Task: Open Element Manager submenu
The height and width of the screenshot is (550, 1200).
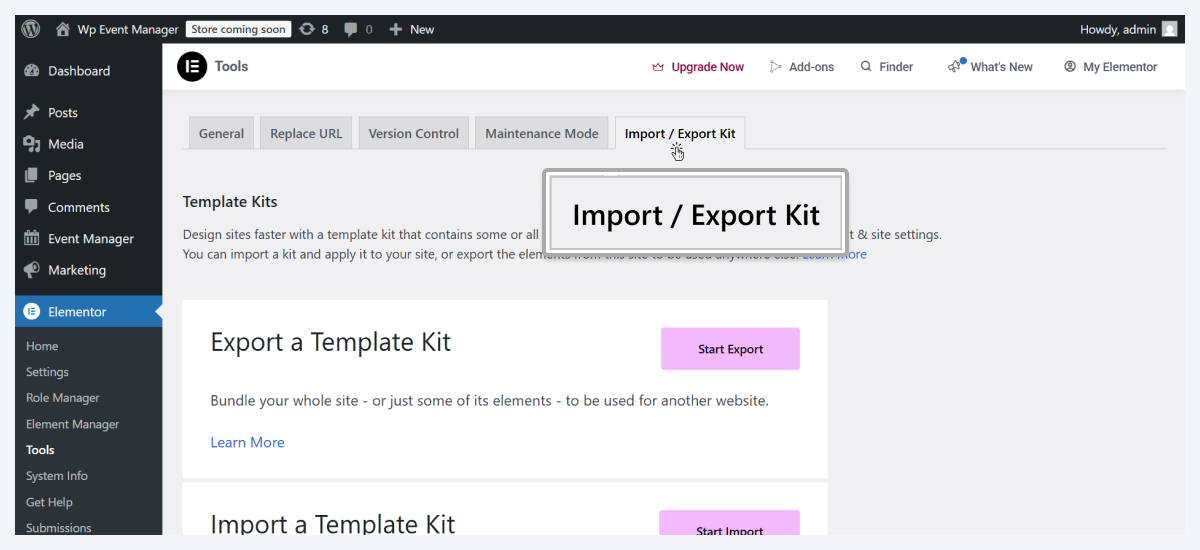Action: (72, 424)
